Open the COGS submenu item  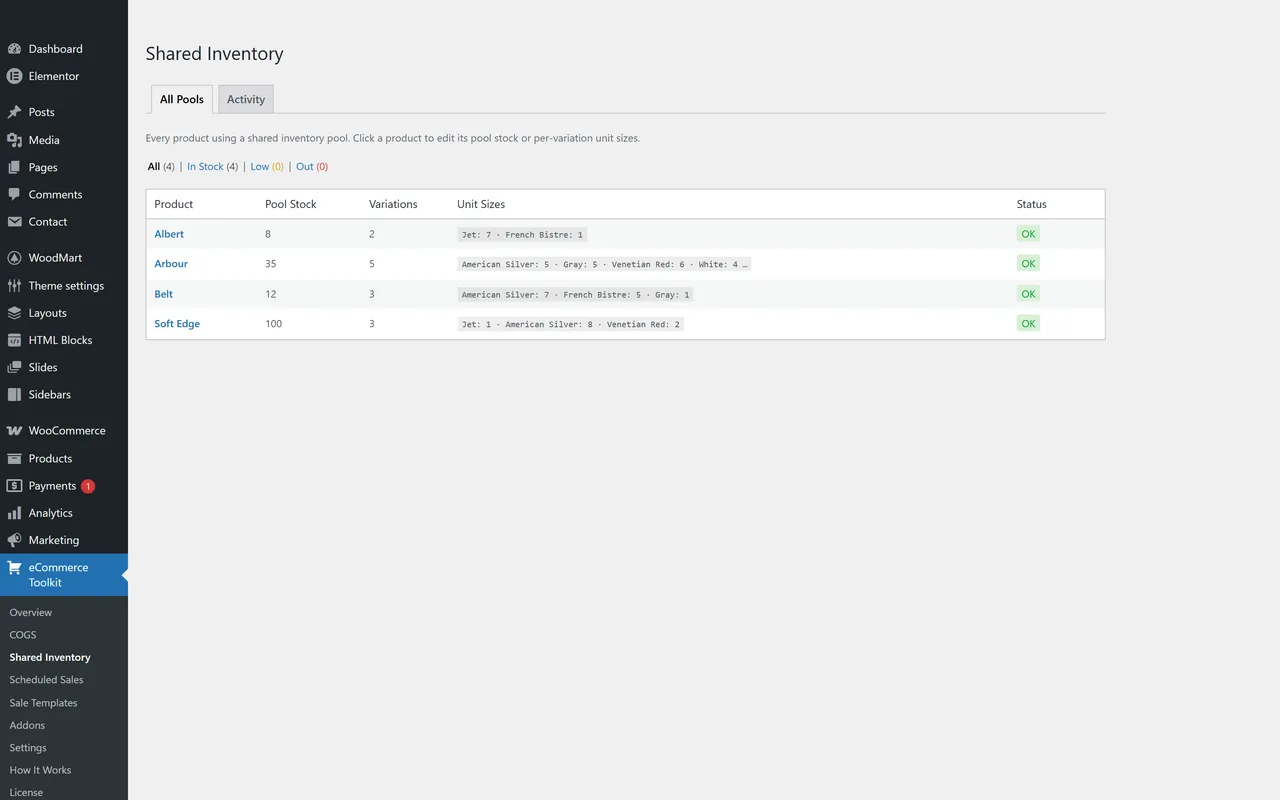(x=23, y=635)
